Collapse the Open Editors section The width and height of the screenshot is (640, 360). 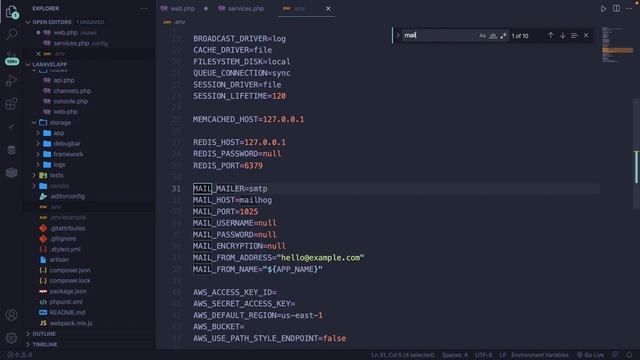(28, 22)
